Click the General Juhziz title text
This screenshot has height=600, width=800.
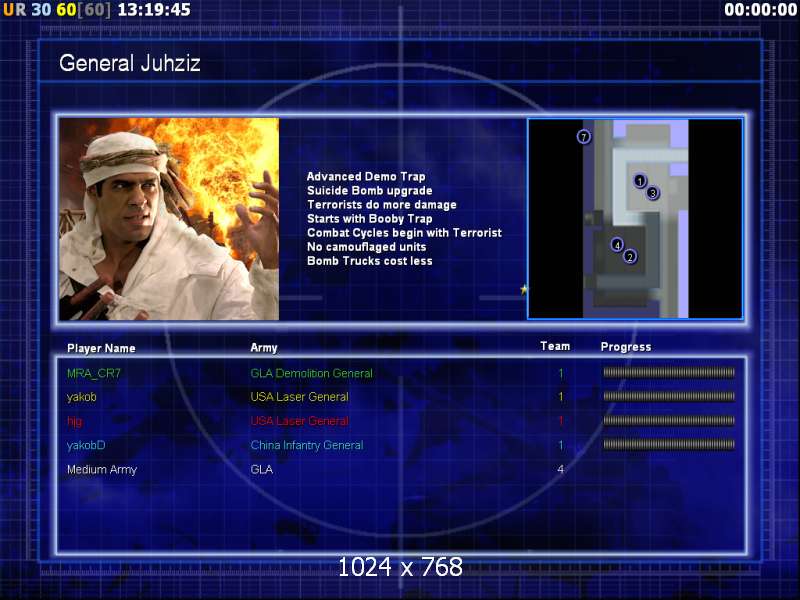point(130,63)
